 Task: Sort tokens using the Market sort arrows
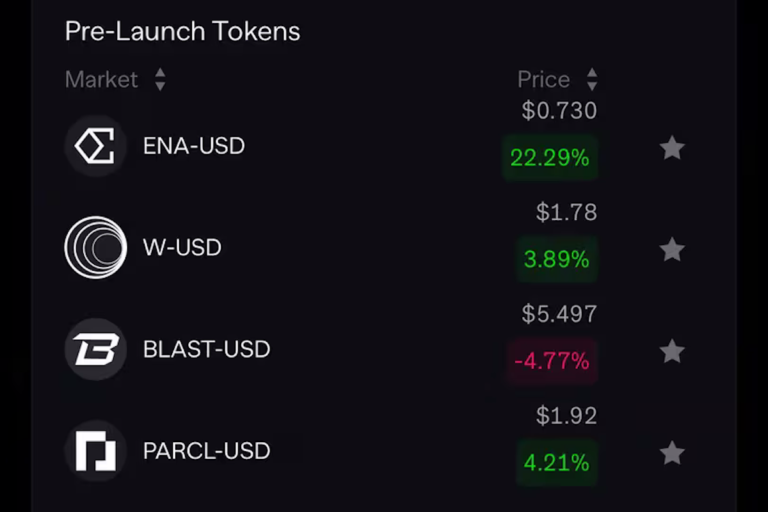click(160, 80)
